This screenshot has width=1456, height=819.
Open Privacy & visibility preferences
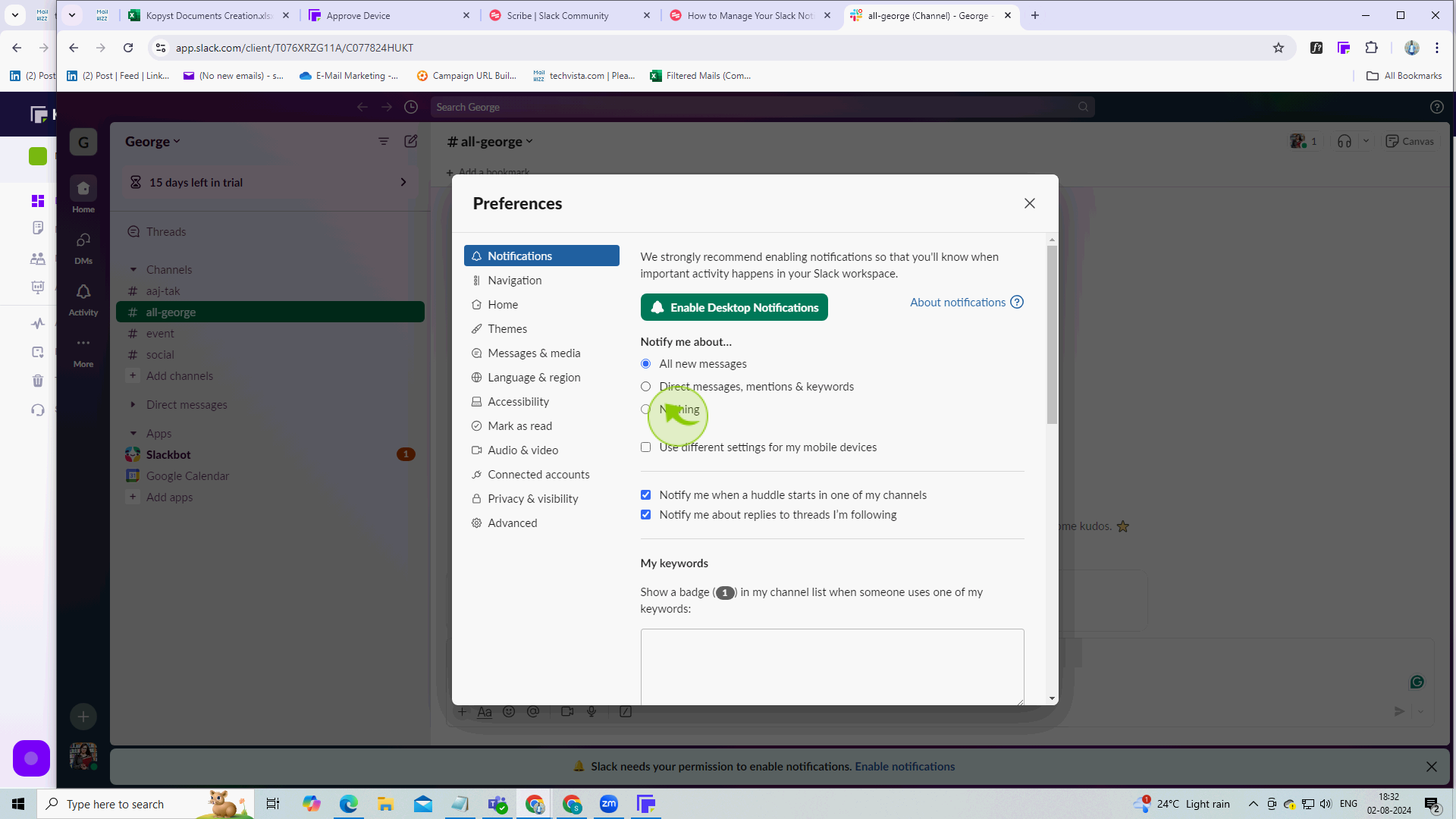pyautogui.click(x=541, y=499)
